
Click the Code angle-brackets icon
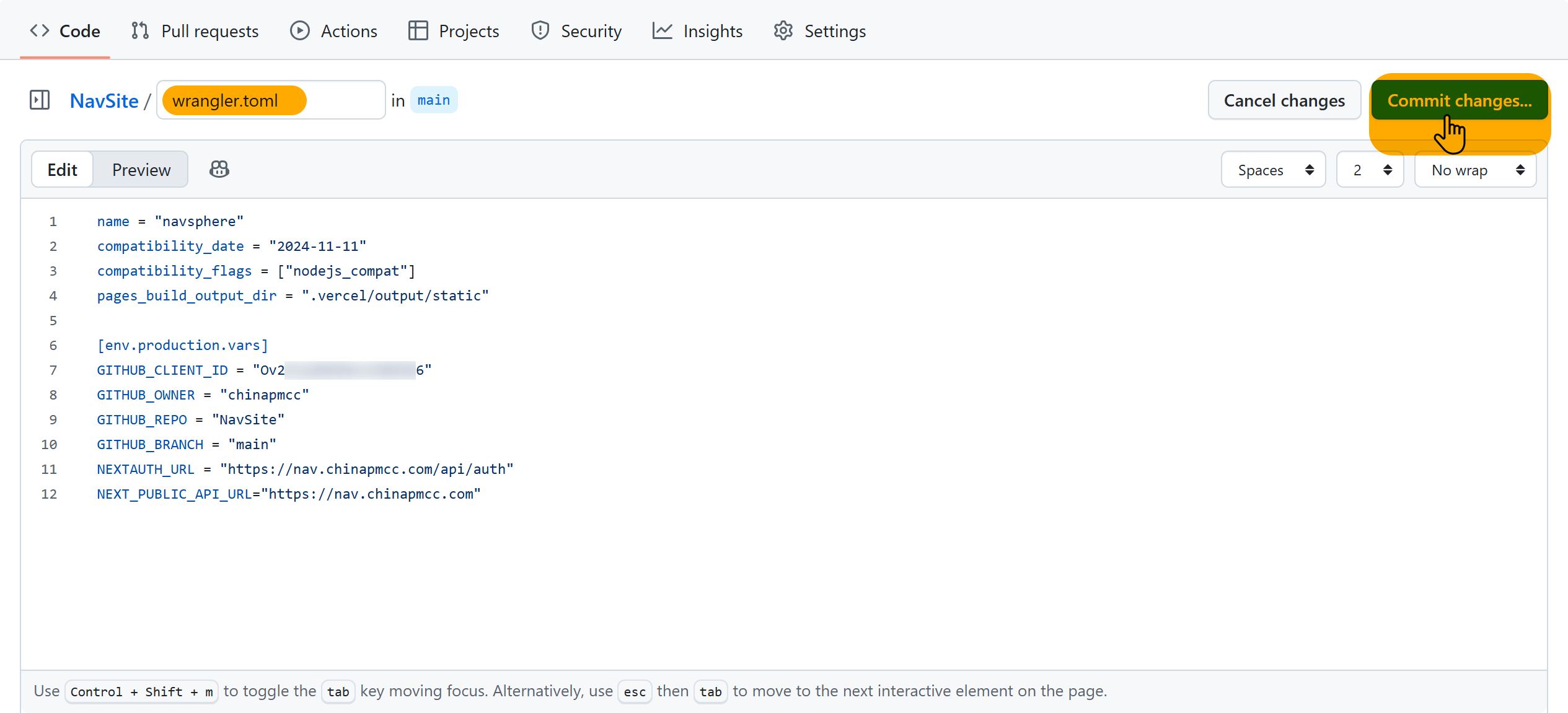click(40, 31)
